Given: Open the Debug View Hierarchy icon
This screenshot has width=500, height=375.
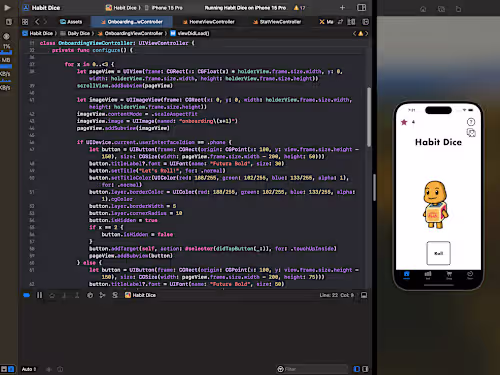Looking at the screenshot, I should (90, 295).
